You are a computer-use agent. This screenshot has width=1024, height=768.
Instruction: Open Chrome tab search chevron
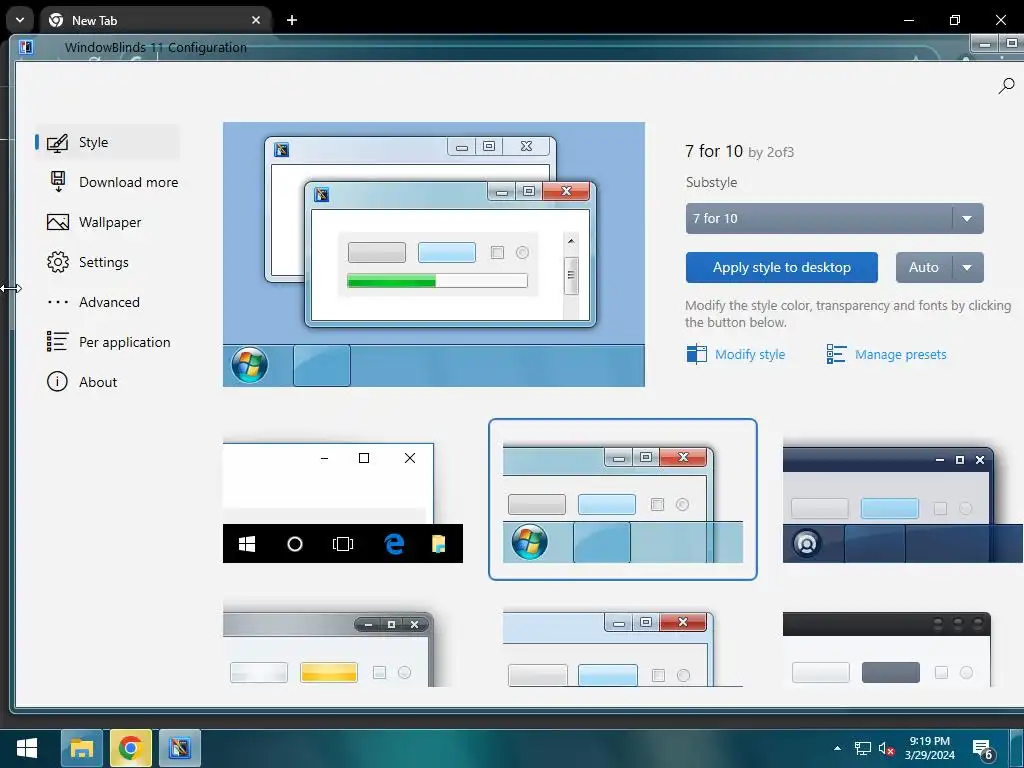click(20, 20)
